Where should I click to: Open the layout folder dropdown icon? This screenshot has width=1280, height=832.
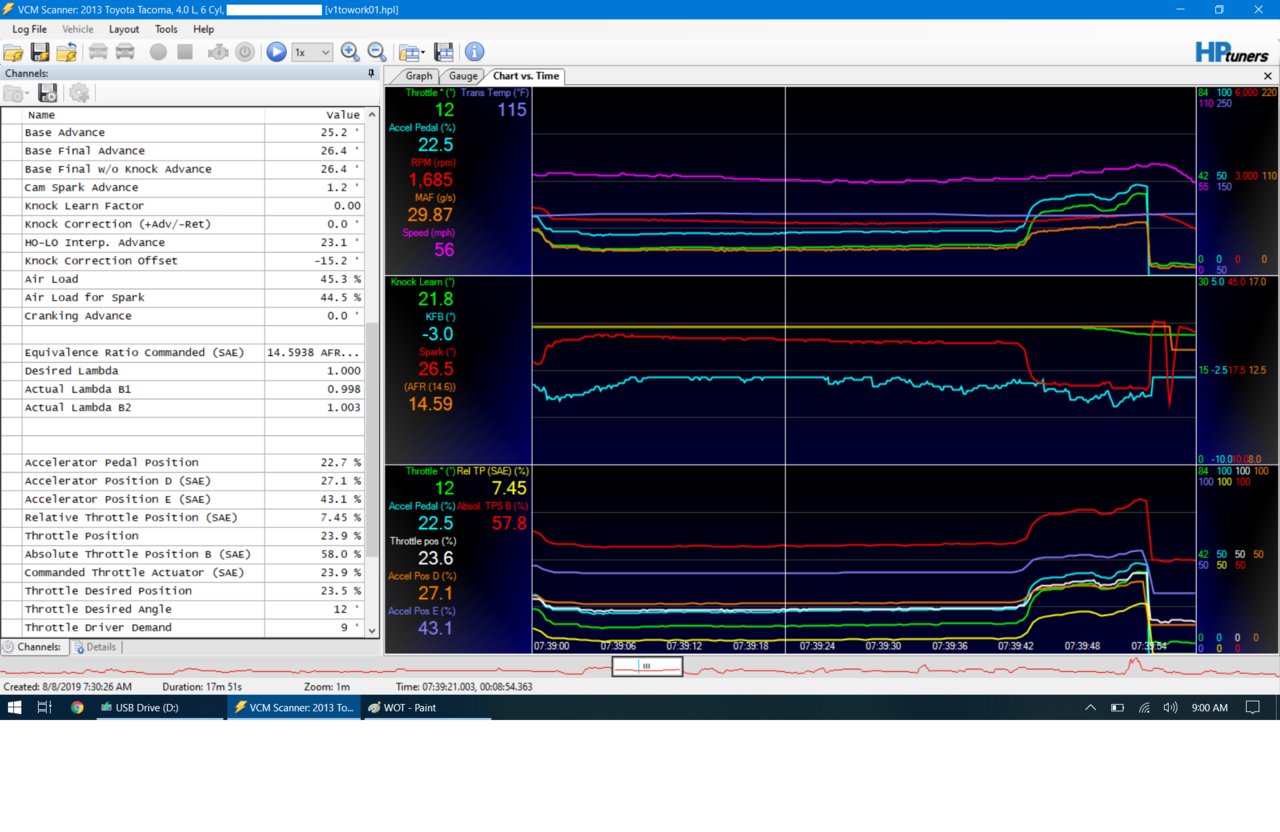[411, 52]
